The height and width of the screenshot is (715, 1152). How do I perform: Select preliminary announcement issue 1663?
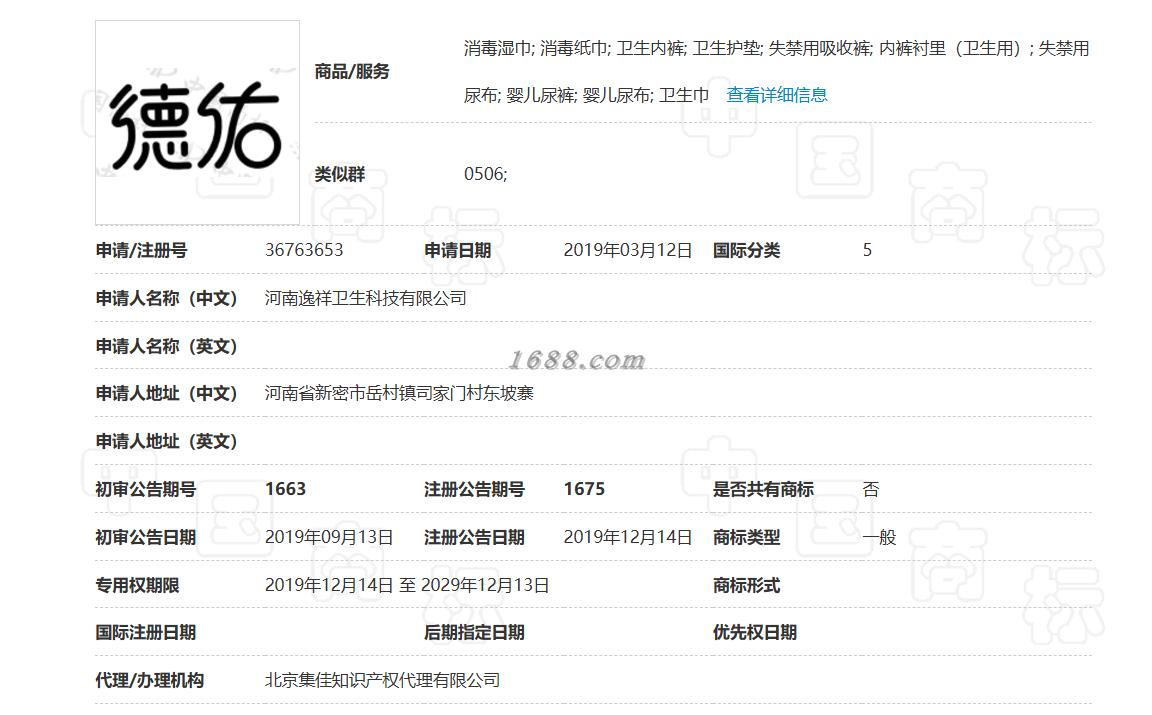click(285, 489)
